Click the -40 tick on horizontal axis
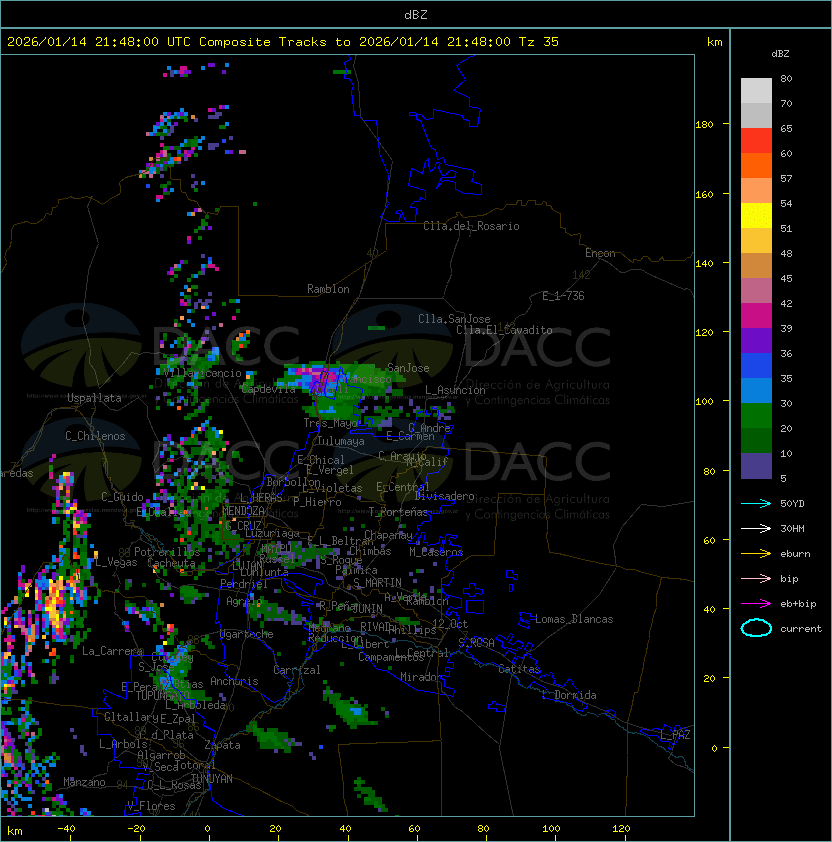 coord(66,829)
